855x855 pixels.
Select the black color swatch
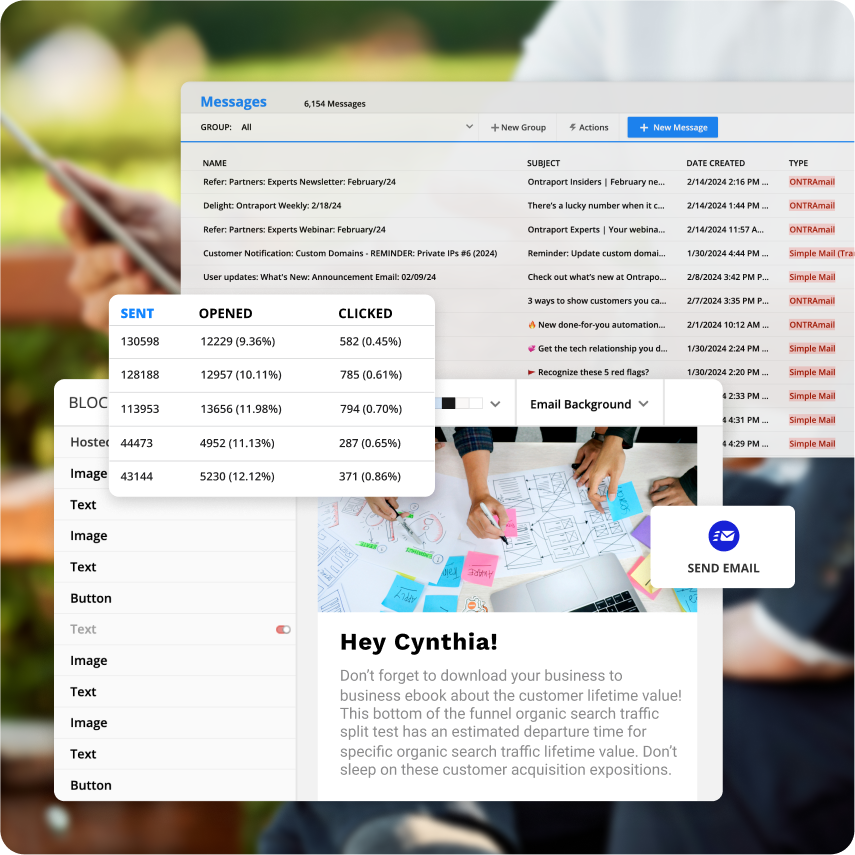pos(448,402)
